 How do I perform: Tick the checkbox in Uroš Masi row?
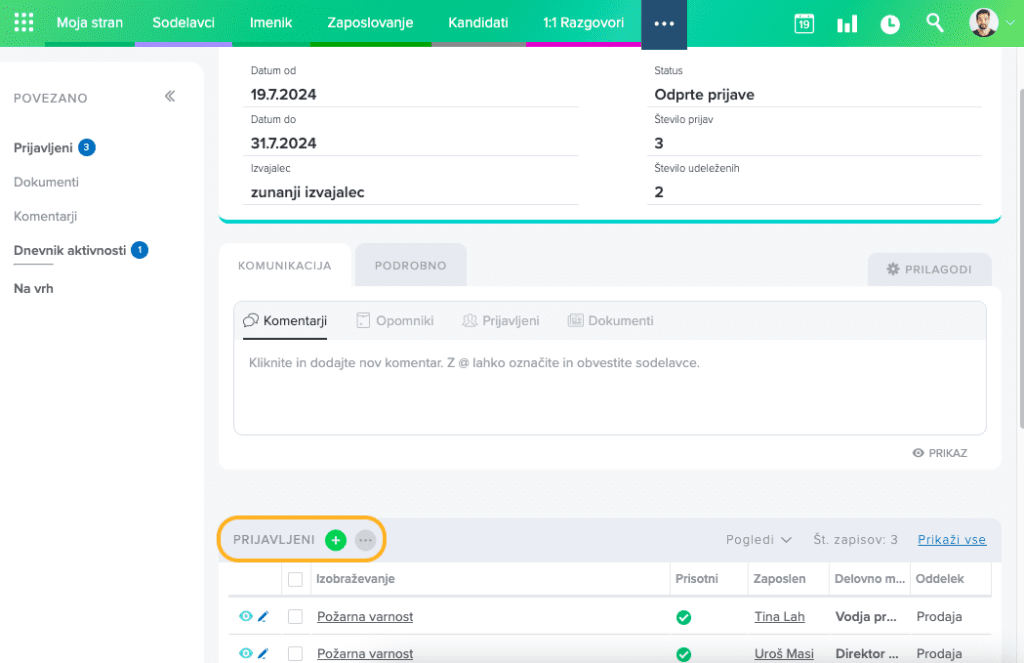click(x=295, y=654)
